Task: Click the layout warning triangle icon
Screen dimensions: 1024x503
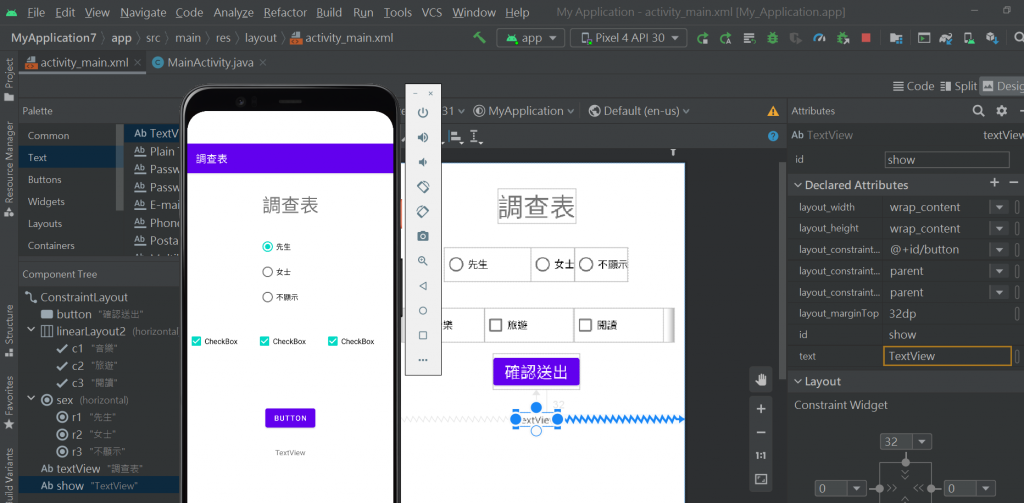Action: pyautogui.click(x=773, y=111)
